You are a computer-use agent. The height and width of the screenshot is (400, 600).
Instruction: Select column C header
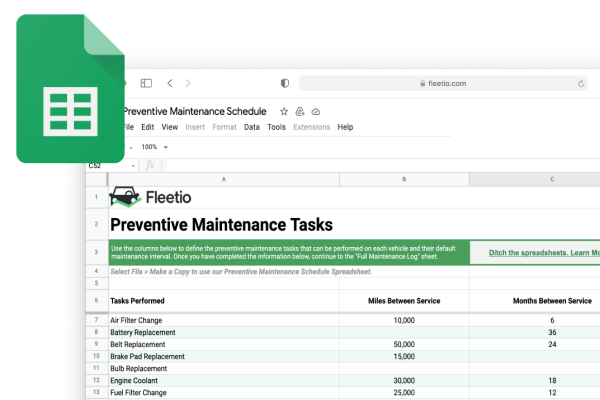(x=535, y=179)
